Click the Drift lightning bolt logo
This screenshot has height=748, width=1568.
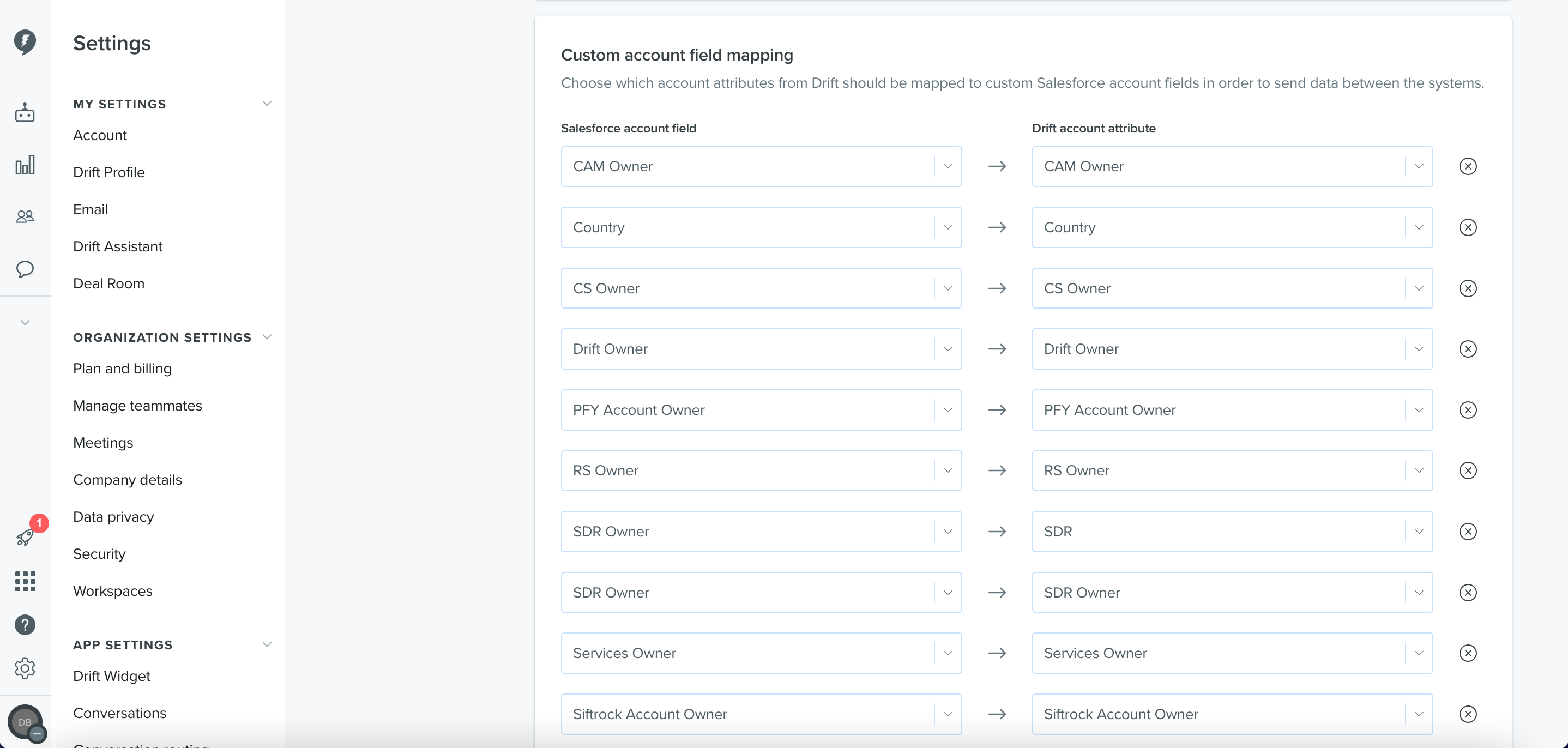click(25, 42)
